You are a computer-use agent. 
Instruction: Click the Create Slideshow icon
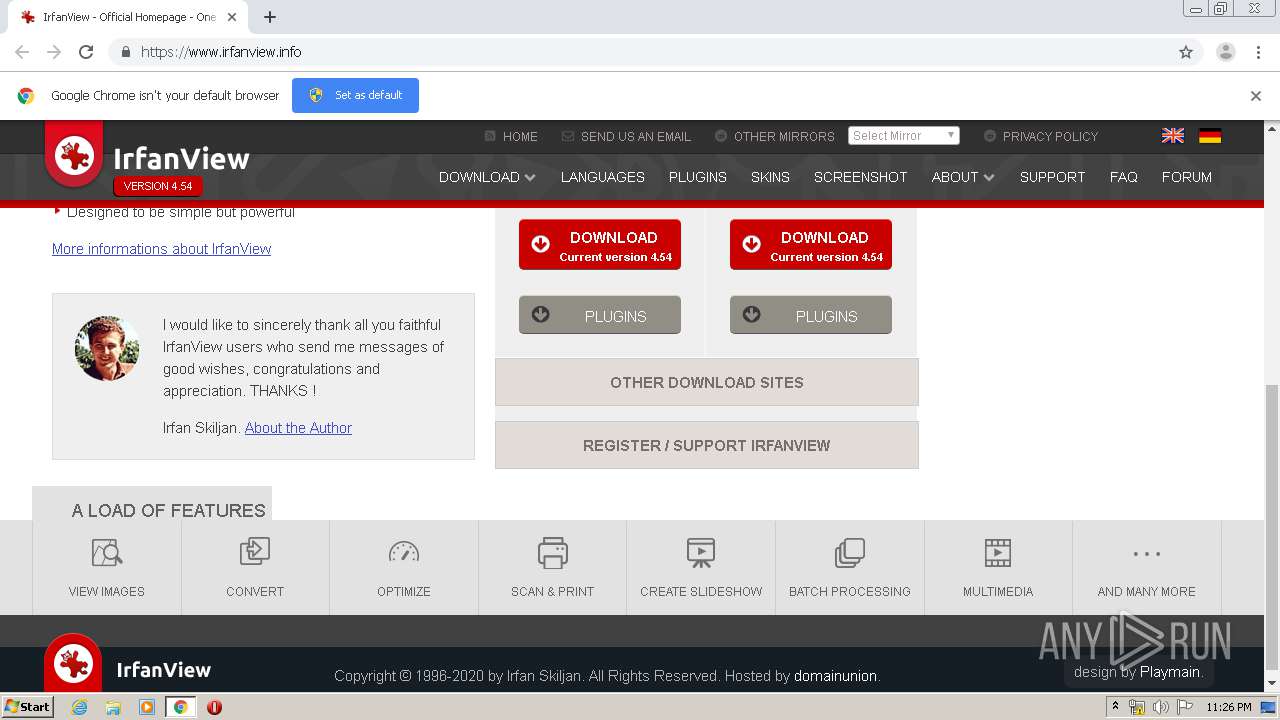pyautogui.click(x=701, y=552)
